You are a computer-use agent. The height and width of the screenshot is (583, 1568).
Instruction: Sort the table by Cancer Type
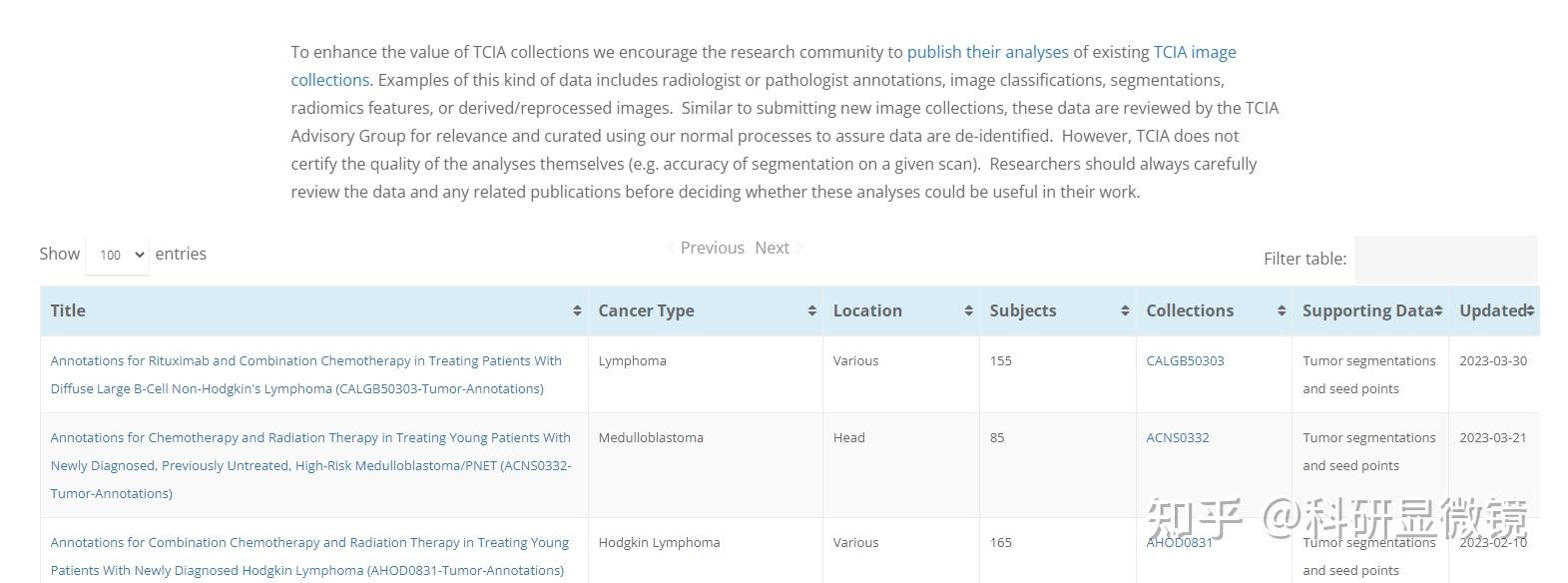pyautogui.click(x=811, y=310)
